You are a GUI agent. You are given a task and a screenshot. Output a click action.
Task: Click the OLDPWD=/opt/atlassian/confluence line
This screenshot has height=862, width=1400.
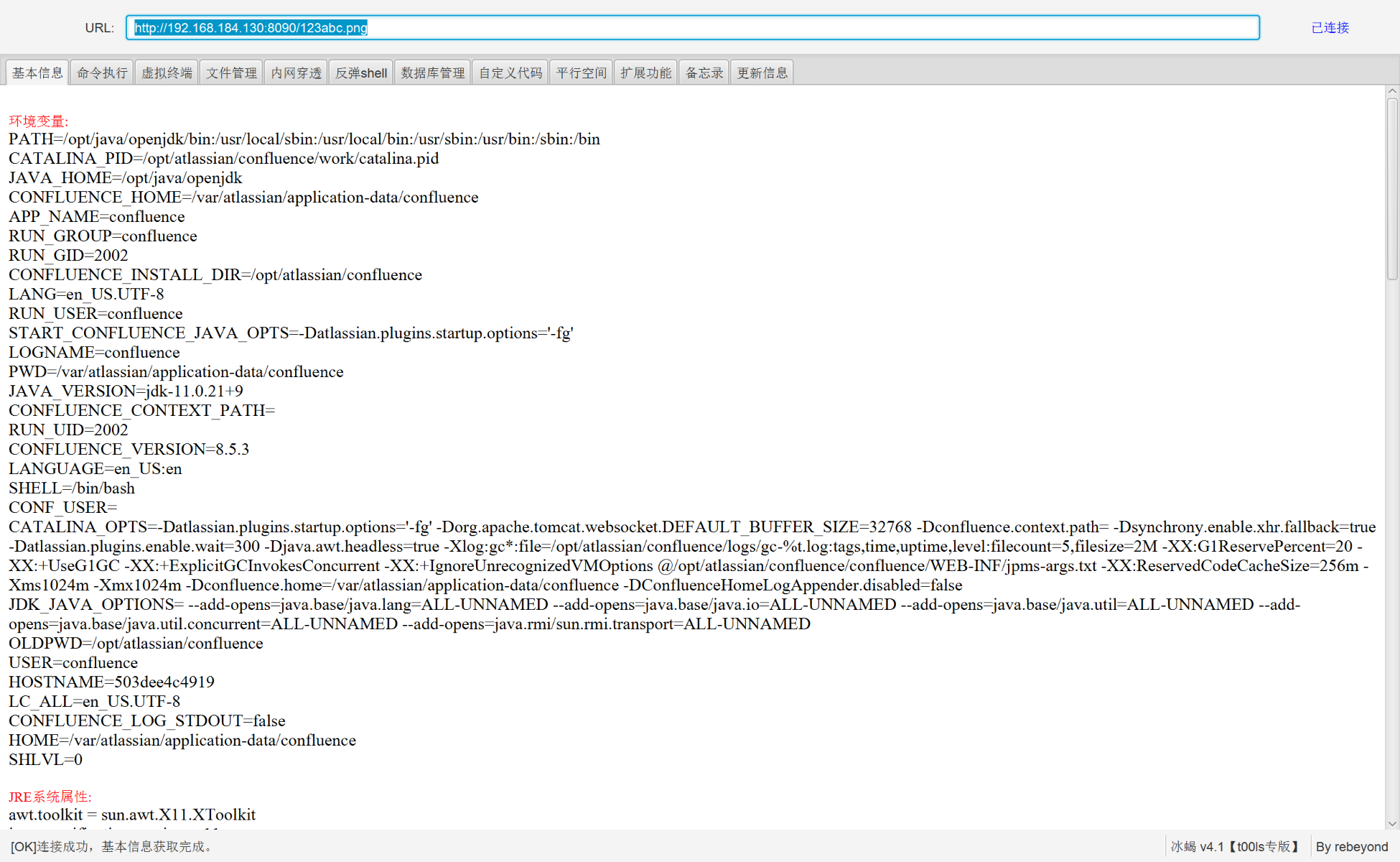[136, 643]
